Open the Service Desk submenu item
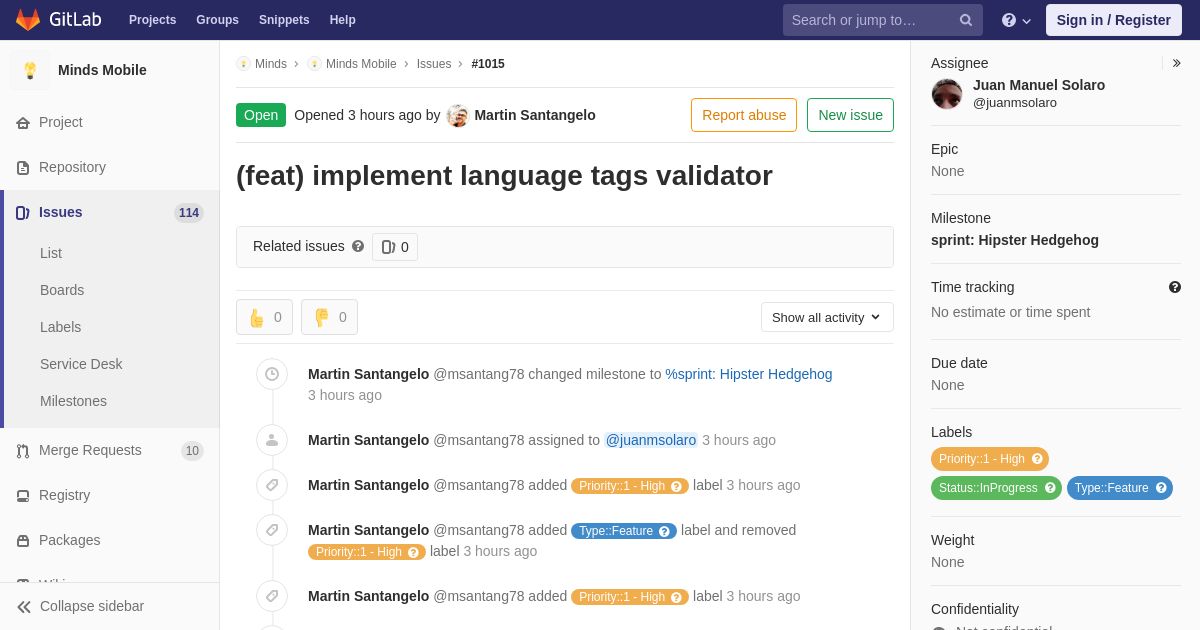This screenshot has width=1200, height=630. [x=81, y=364]
